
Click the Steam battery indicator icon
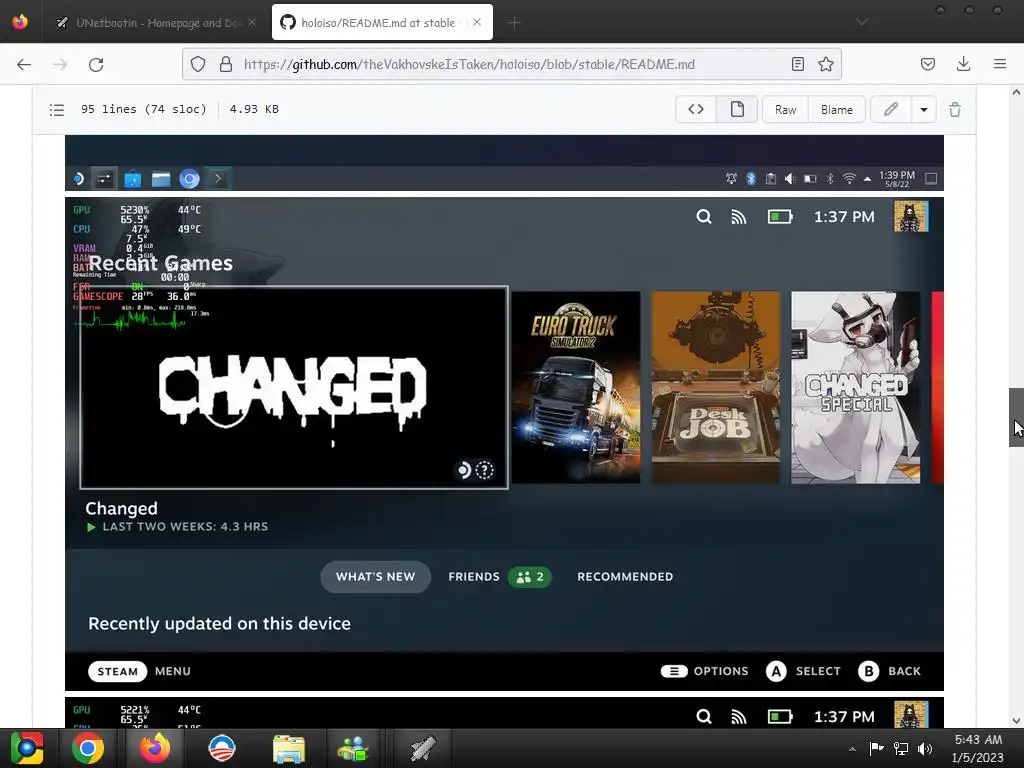click(780, 217)
